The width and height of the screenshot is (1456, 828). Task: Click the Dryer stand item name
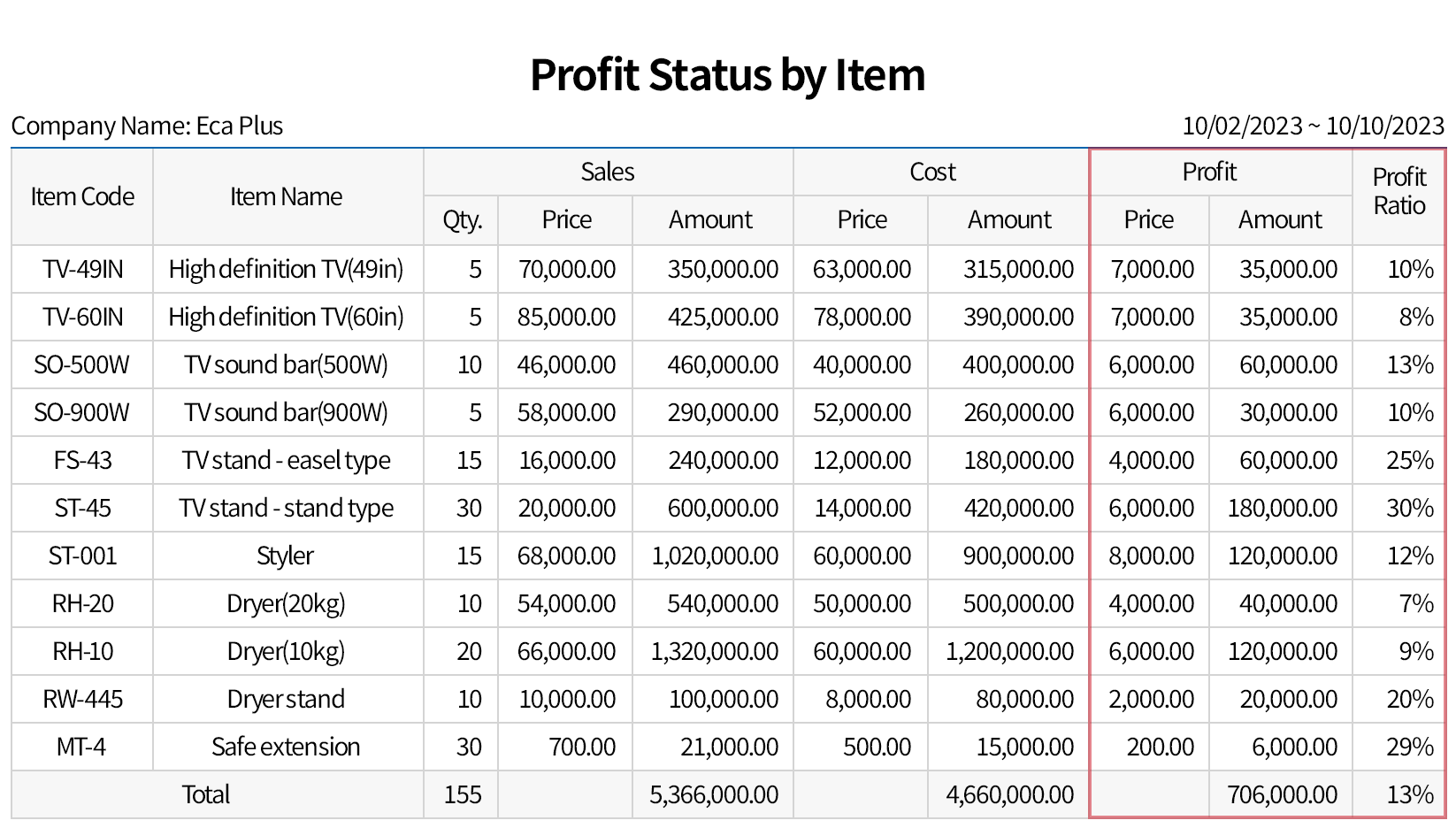click(x=286, y=699)
